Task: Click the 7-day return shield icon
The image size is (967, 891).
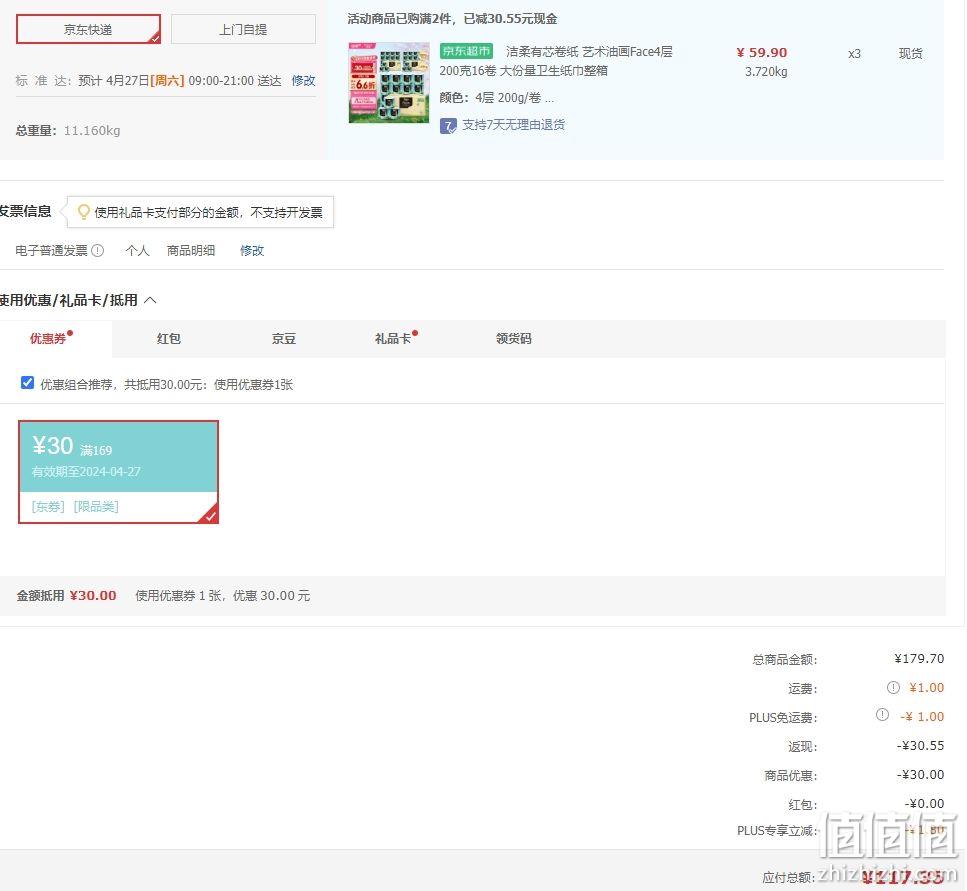Action: pyautogui.click(x=448, y=126)
